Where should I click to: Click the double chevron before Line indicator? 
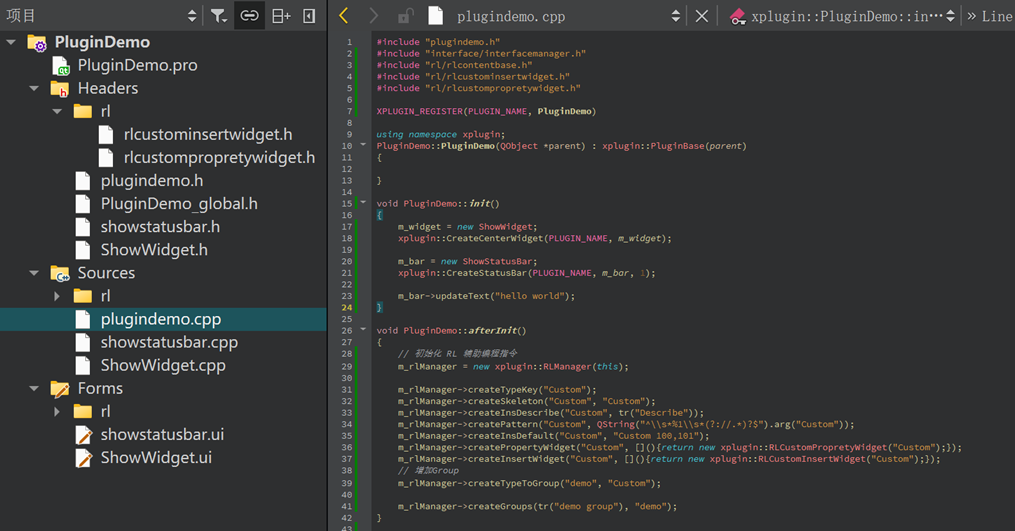tap(971, 16)
